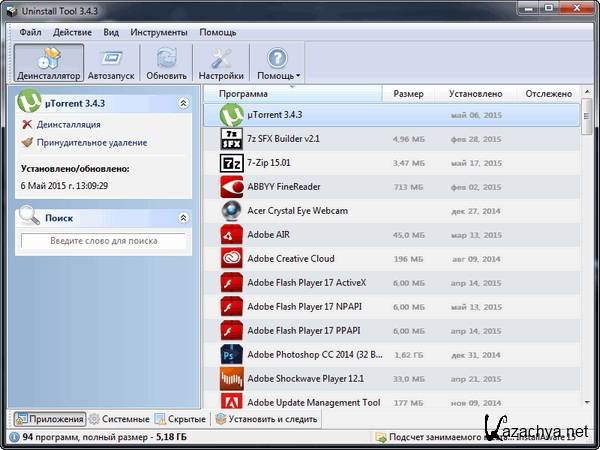This screenshot has width=600, height=450.
Task: Select Acer Crystal Eye Webcam entry
Action: coord(297,211)
